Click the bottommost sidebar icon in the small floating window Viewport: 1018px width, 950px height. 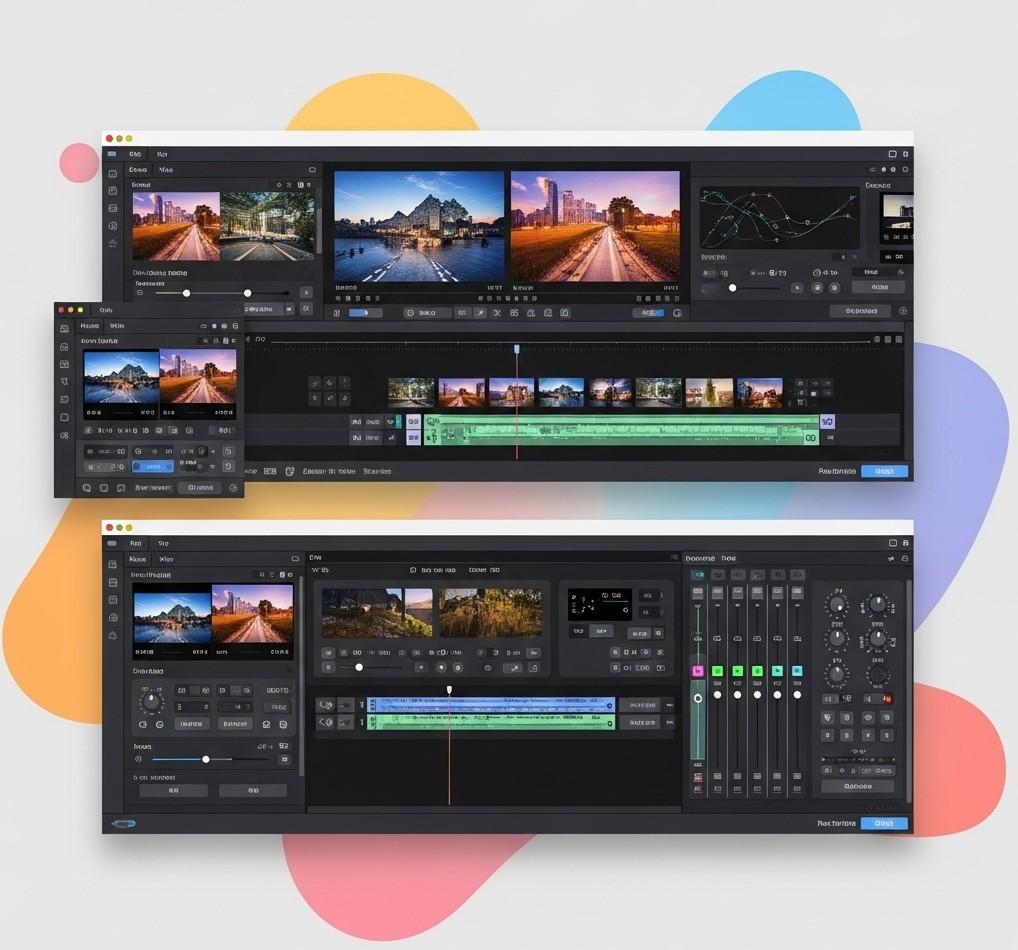(64, 435)
